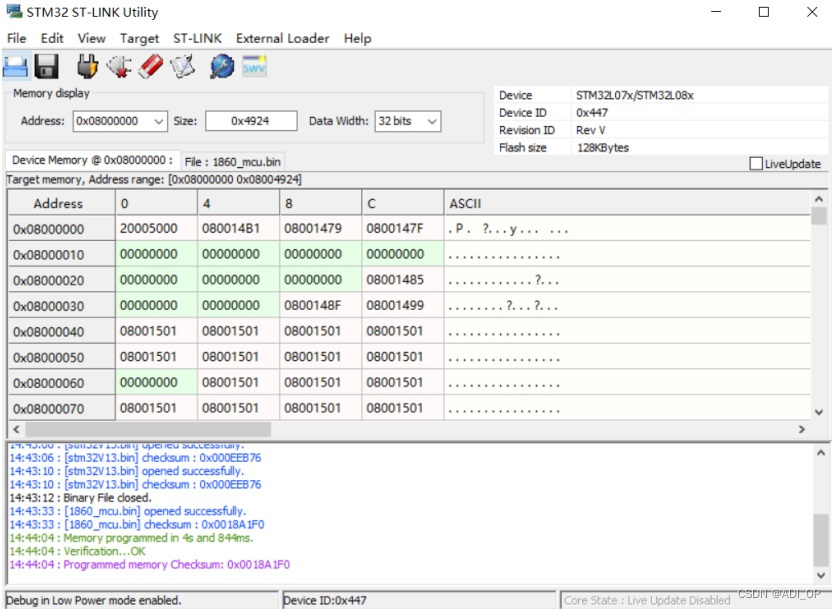The width and height of the screenshot is (836, 609).
Task: Open the Target menu
Action: click(139, 38)
